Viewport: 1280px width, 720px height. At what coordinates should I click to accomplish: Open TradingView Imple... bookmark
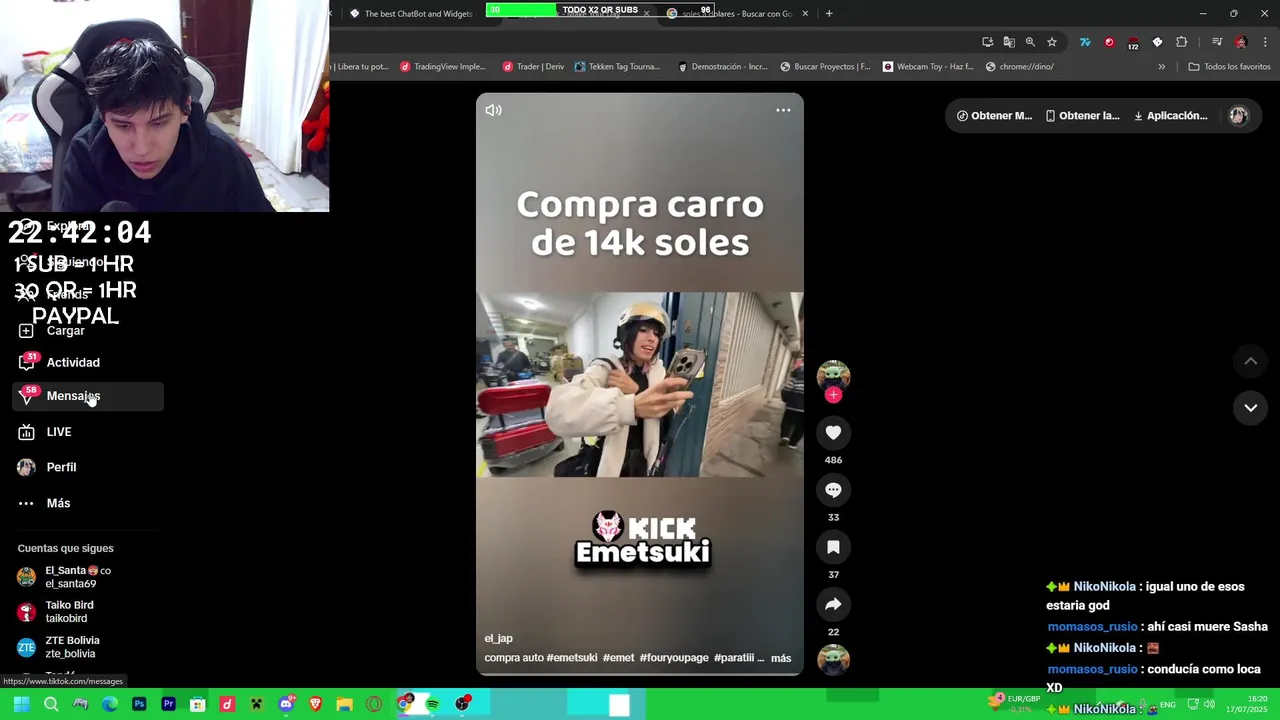click(442, 67)
